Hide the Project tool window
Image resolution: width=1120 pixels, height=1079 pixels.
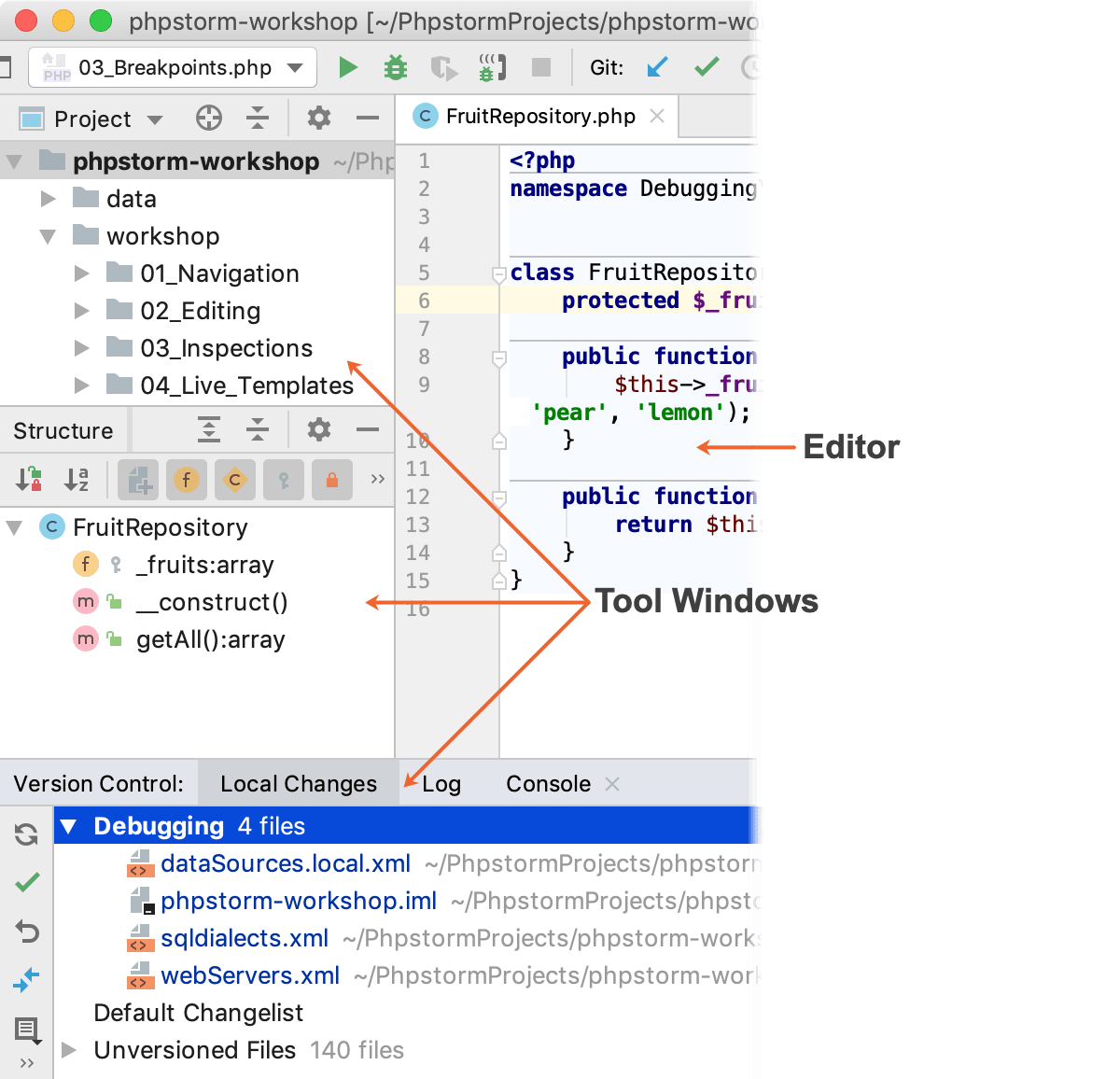(x=368, y=118)
